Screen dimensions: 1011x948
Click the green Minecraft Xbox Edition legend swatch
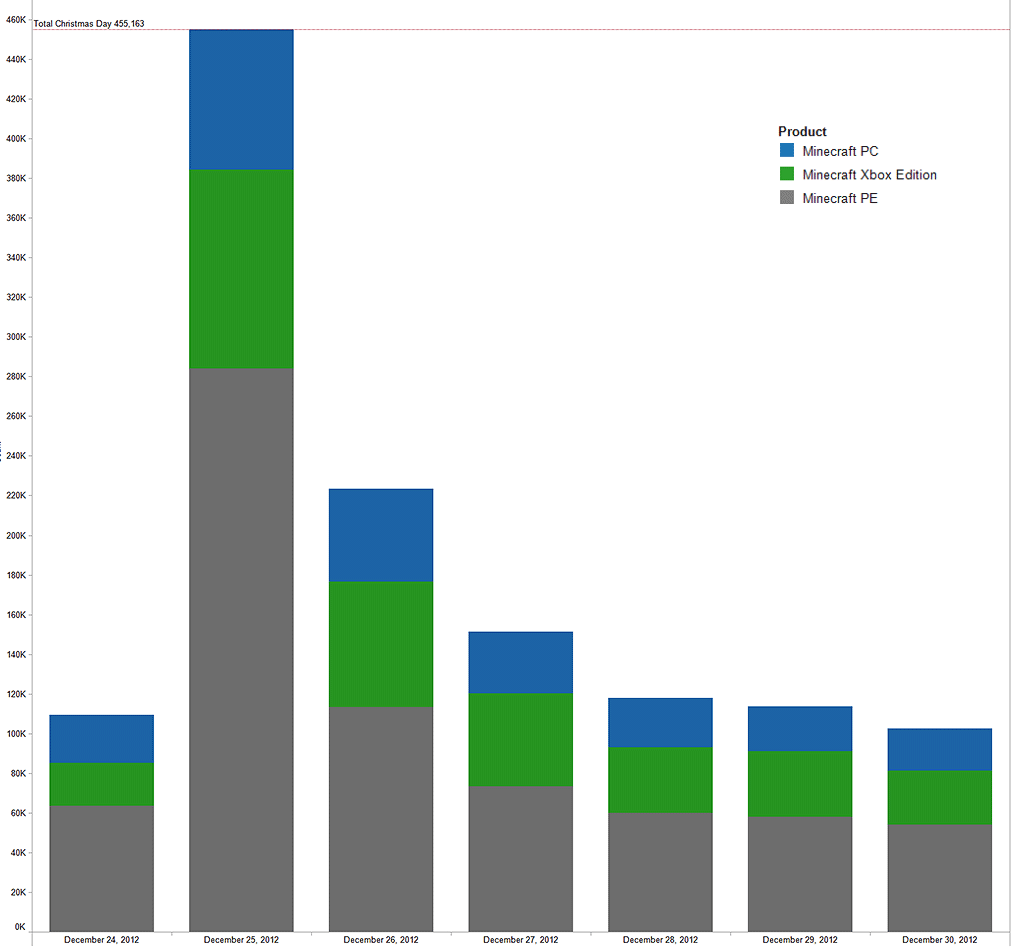pos(787,175)
